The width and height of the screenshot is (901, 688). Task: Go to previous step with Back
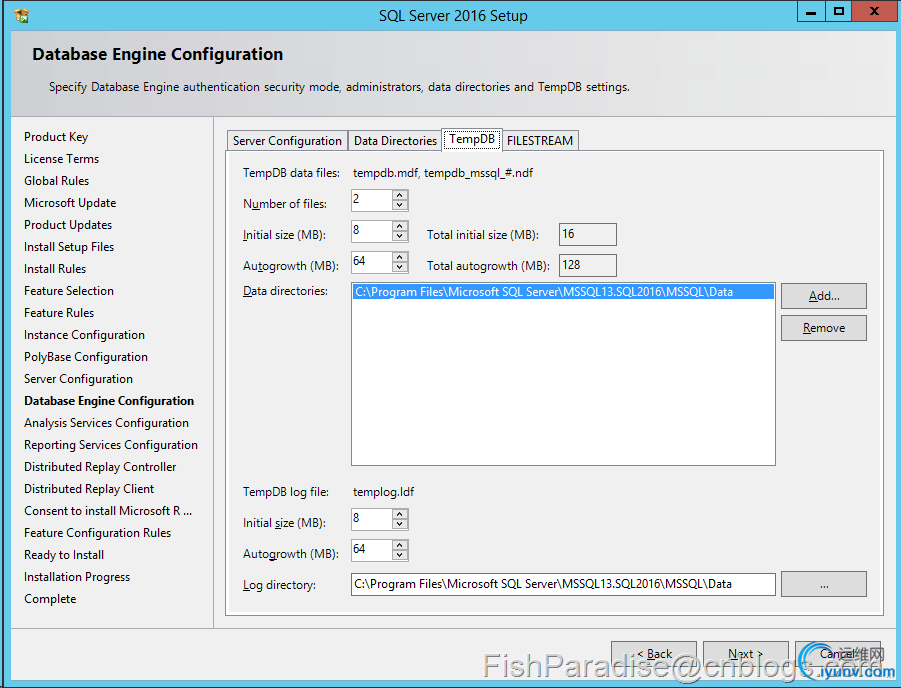[654, 654]
